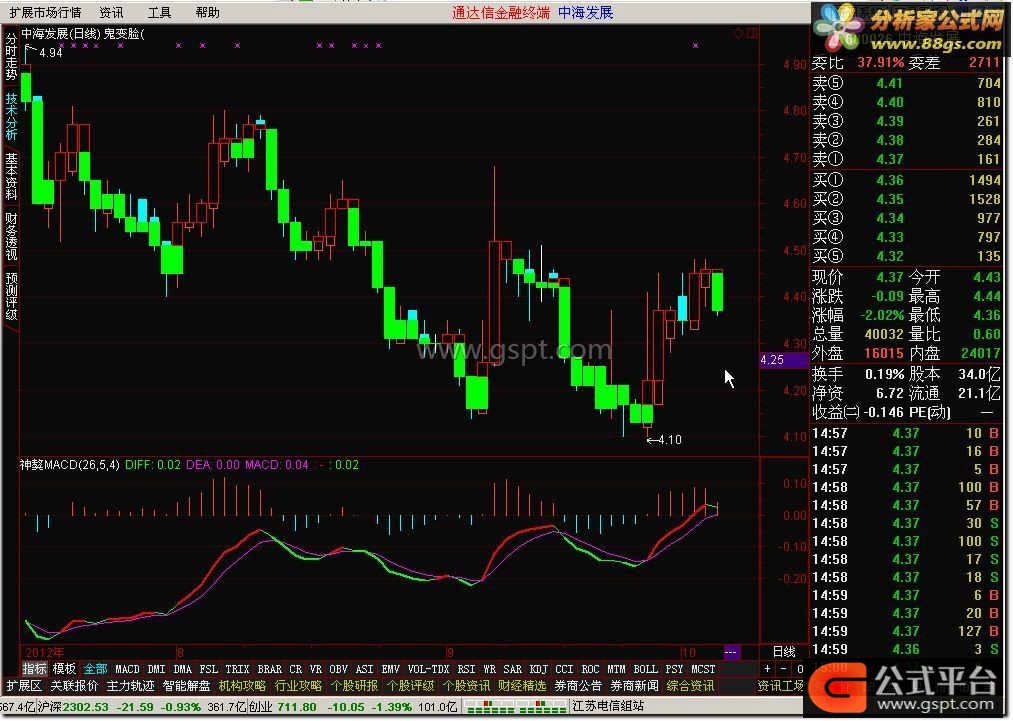
Task: Click the 神獒MACD(26,5,4) indicator label
Action: tap(70, 465)
